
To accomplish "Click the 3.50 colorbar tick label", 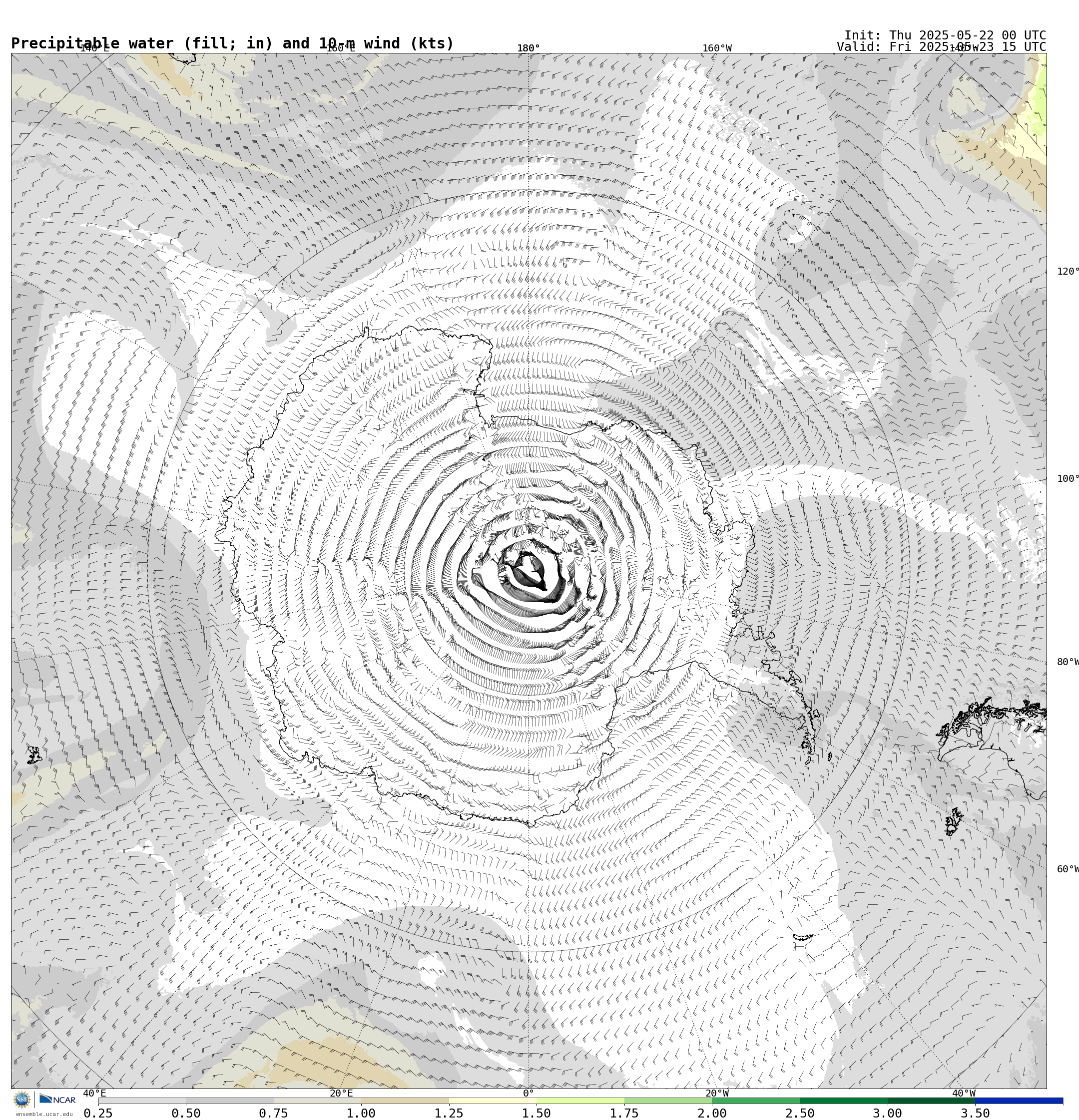I will [976, 1113].
